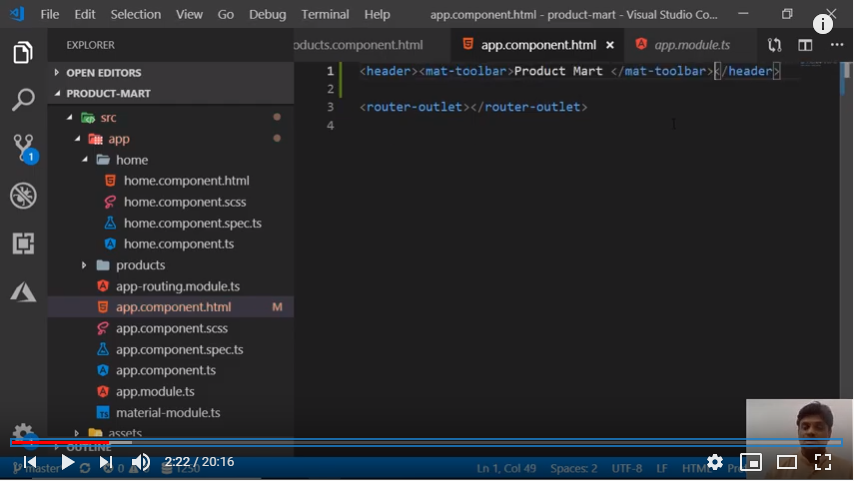
Task: Open the Terminal menu
Action: (325, 14)
